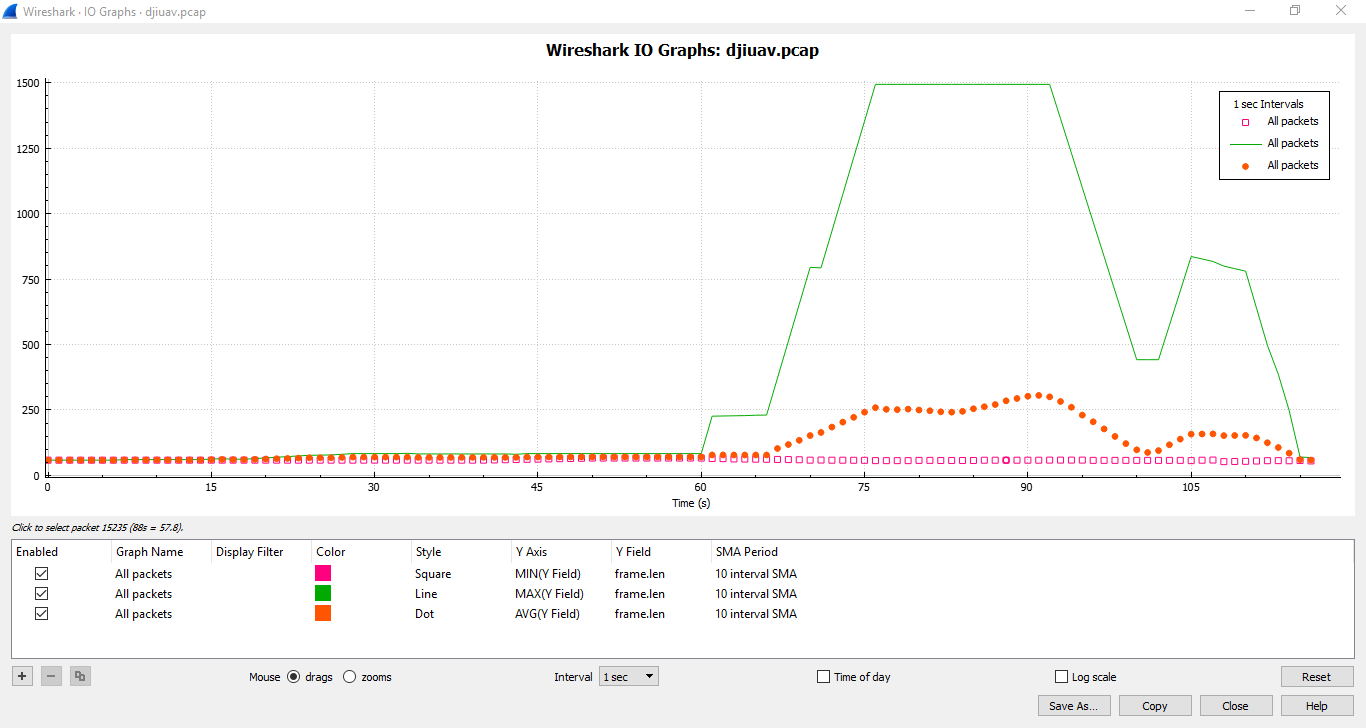Click the Y Field column header

point(662,552)
